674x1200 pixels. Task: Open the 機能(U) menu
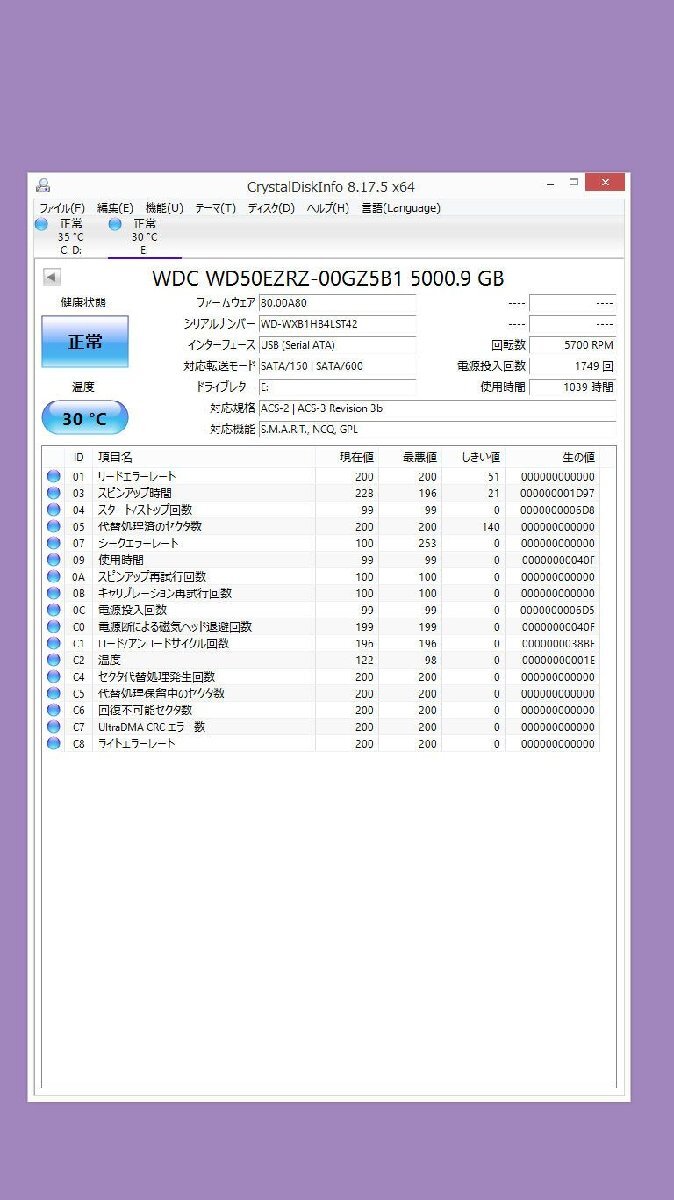(x=165, y=208)
